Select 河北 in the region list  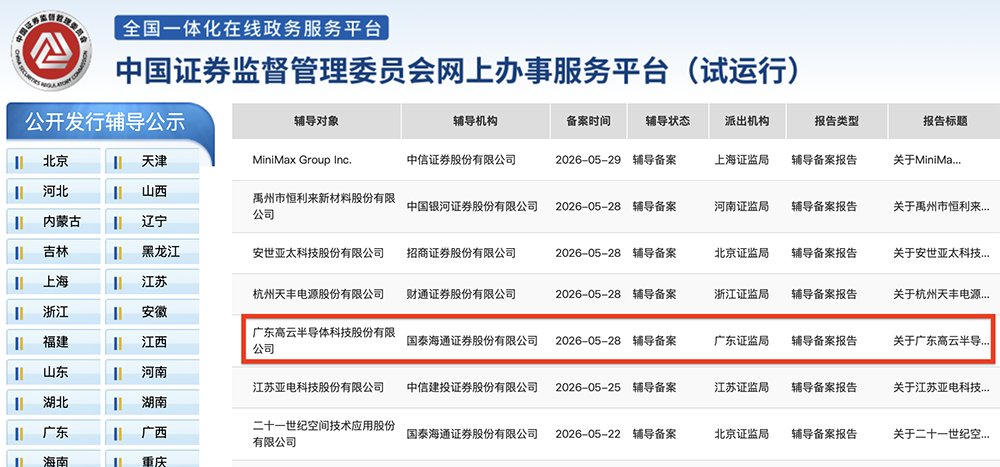tap(54, 191)
